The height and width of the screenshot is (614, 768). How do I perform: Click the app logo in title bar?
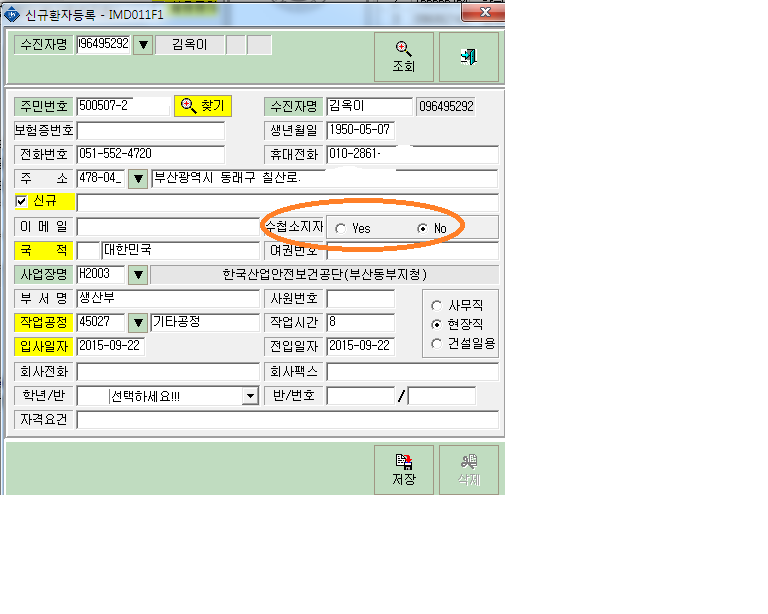(x=12, y=15)
